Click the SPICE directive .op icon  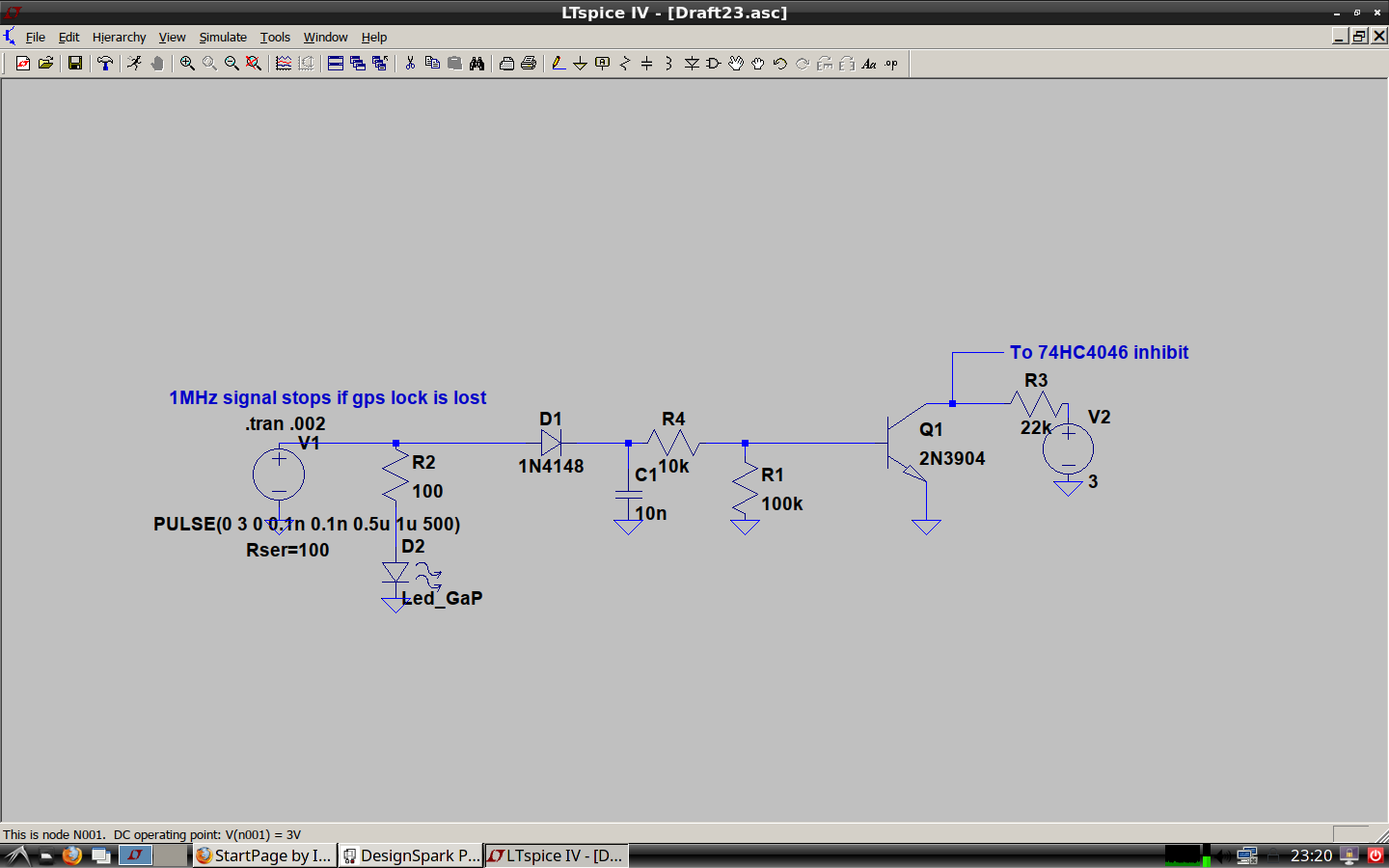click(891, 64)
